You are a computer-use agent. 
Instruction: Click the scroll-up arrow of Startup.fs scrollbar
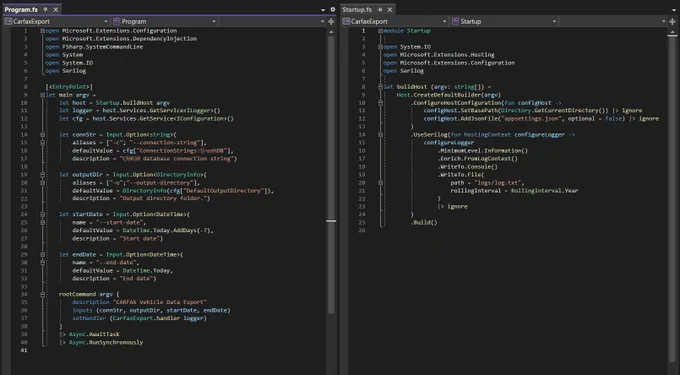[x=672, y=32]
